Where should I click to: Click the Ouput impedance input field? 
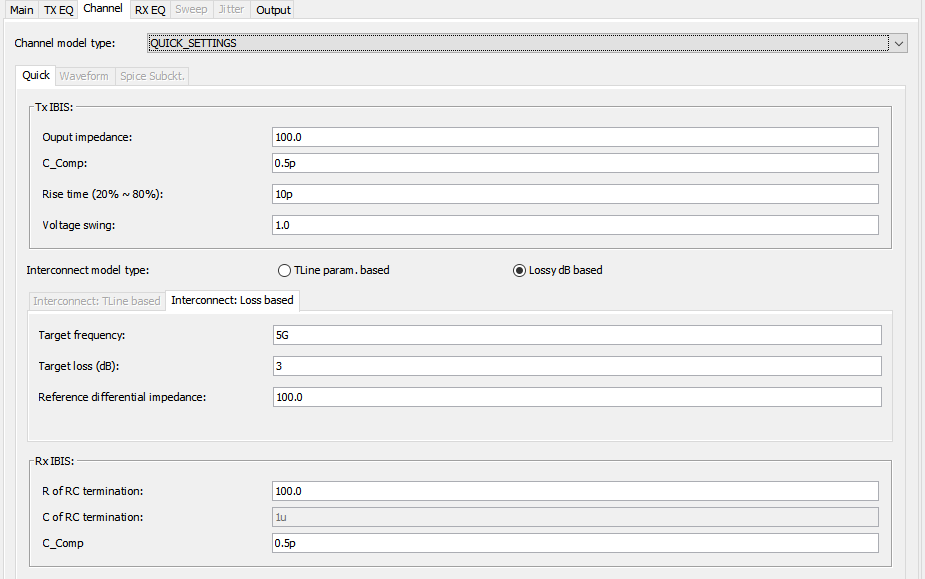point(574,137)
